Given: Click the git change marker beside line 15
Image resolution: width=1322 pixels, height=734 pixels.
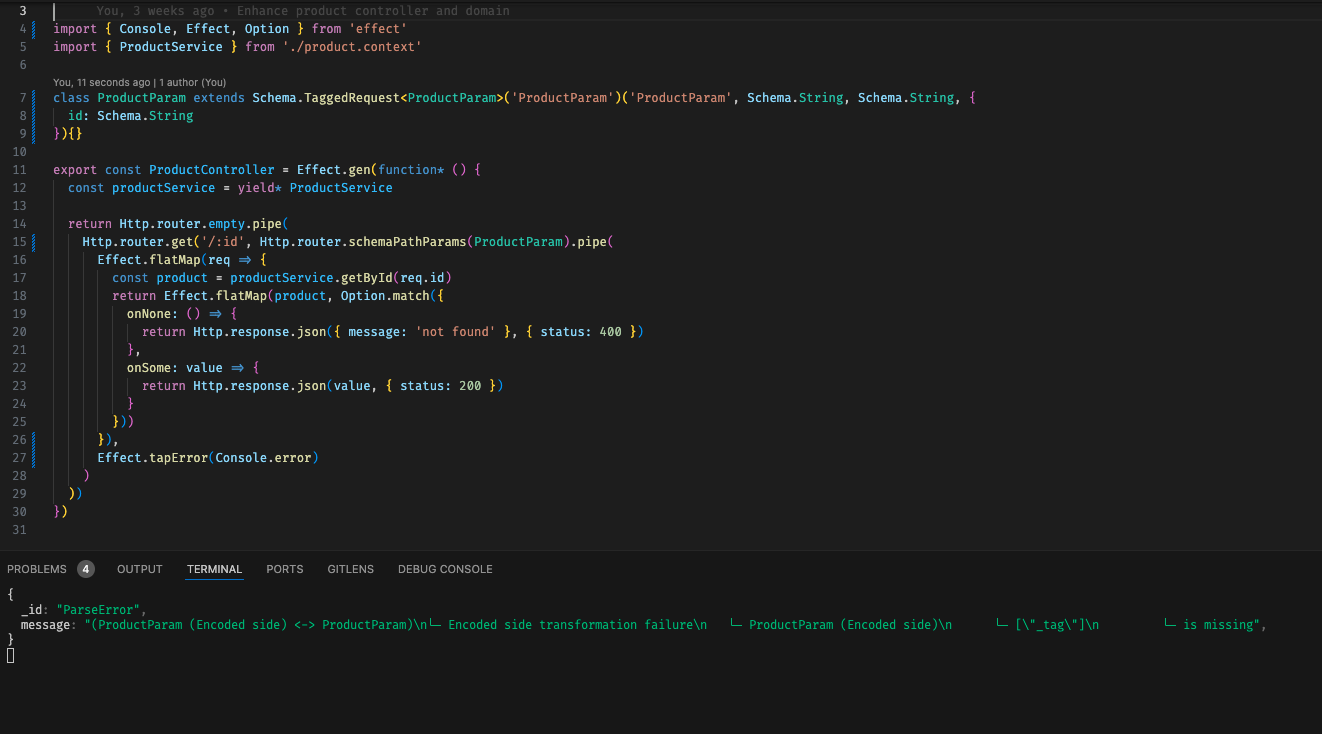Looking at the screenshot, I should point(34,242).
